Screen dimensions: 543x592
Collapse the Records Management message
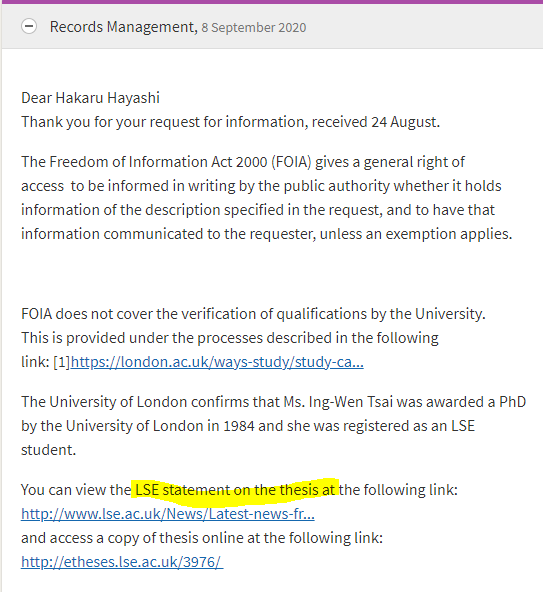tap(29, 26)
